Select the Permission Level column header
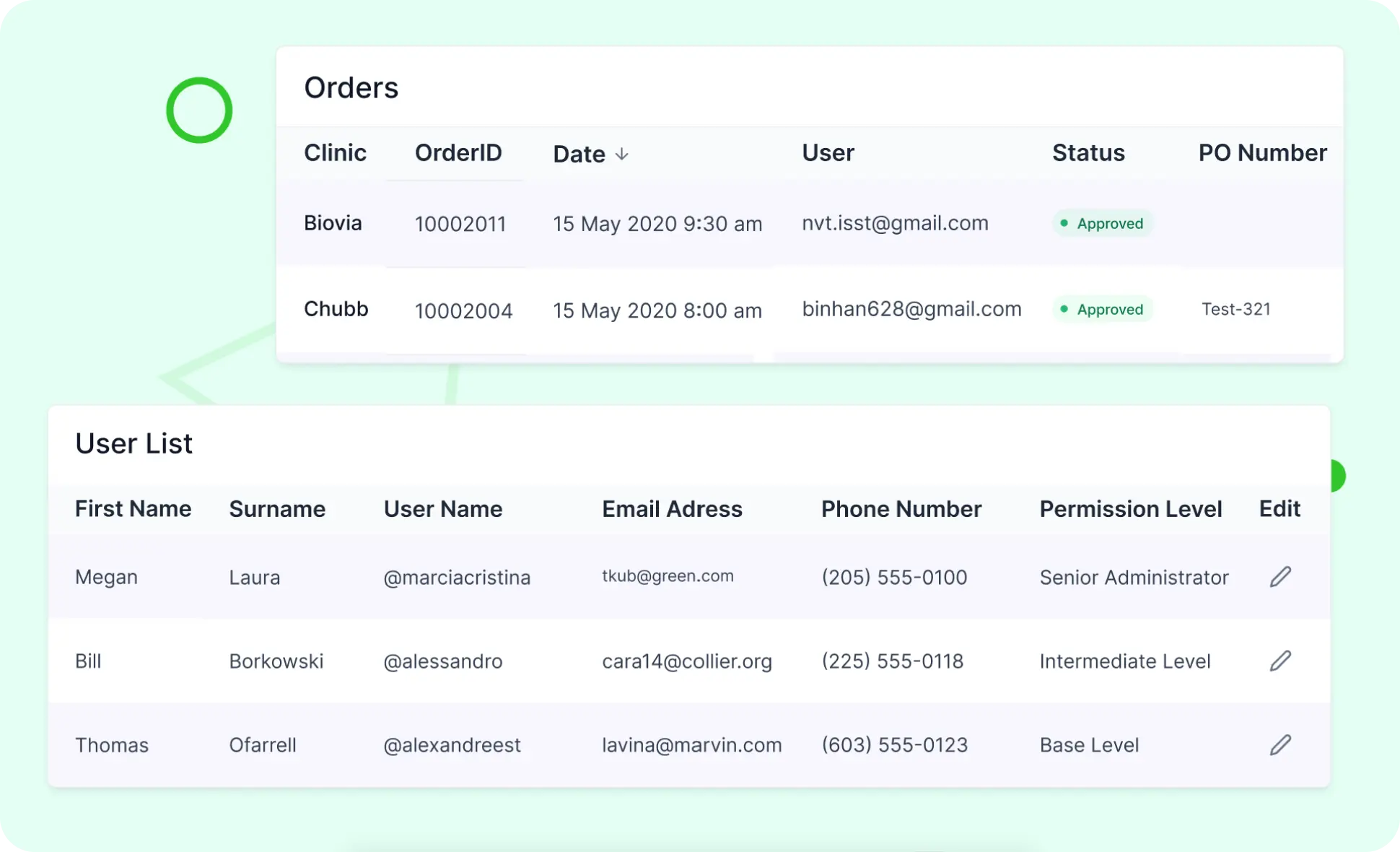This screenshot has height=852, width=1400. [1131, 509]
